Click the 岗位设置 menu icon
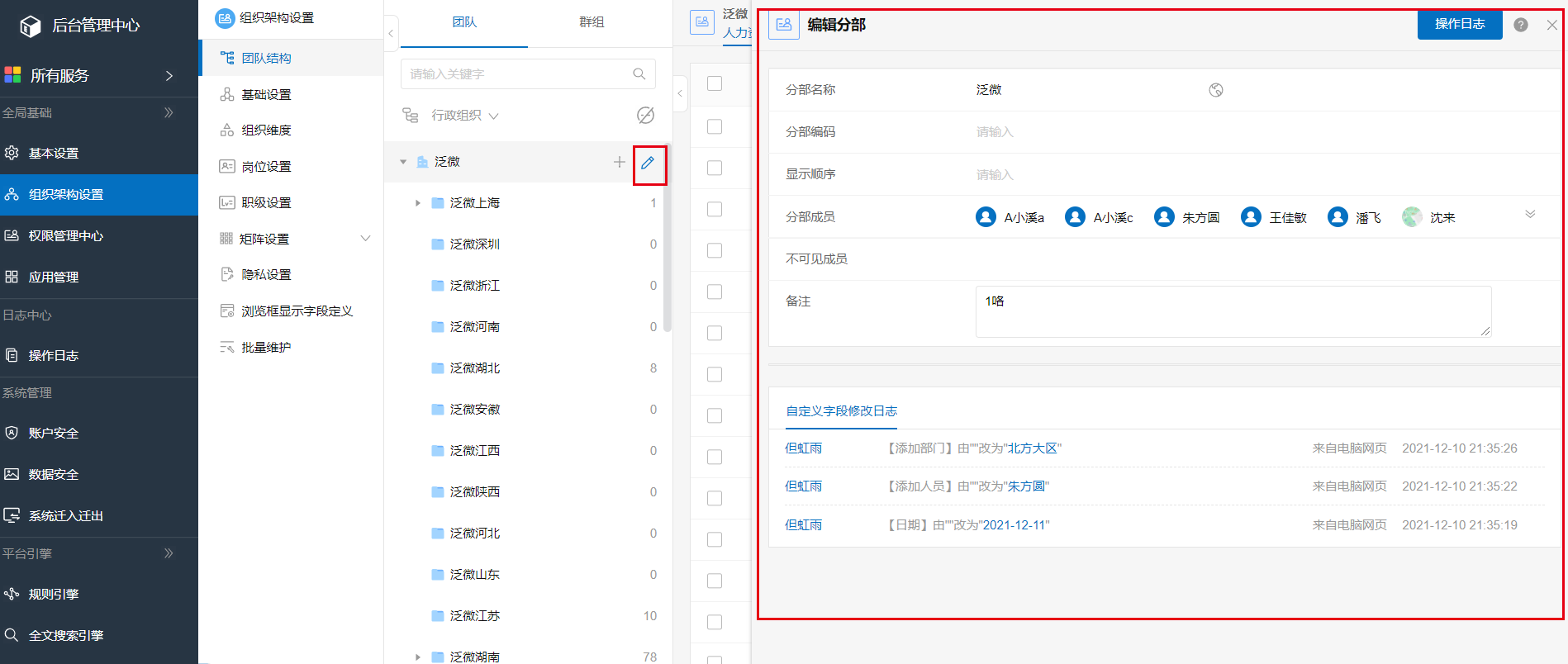The height and width of the screenshot is (664, 1568). click(x=226, y=166)
